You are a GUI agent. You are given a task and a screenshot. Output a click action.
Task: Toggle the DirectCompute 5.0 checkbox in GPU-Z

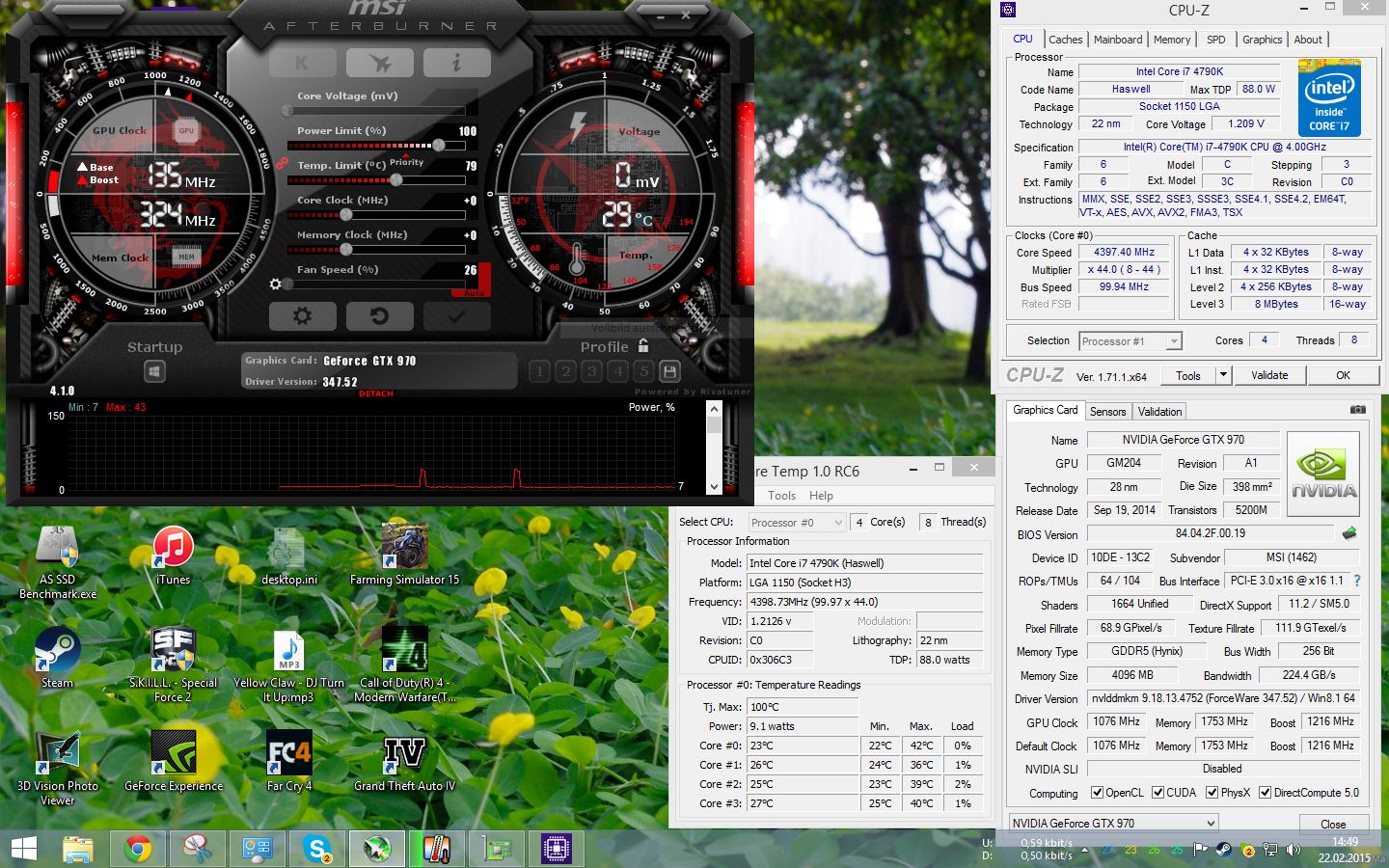(x=1265, y=793)
